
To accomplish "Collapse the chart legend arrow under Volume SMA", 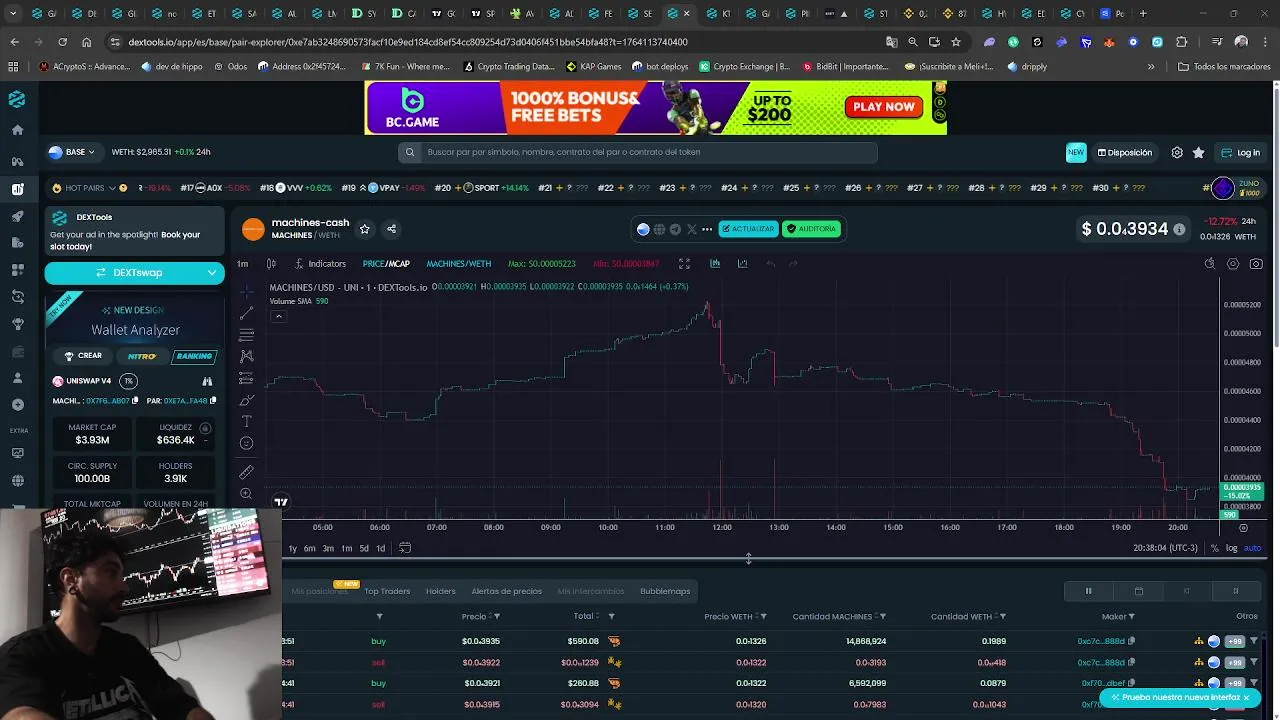I will (278, 316).
